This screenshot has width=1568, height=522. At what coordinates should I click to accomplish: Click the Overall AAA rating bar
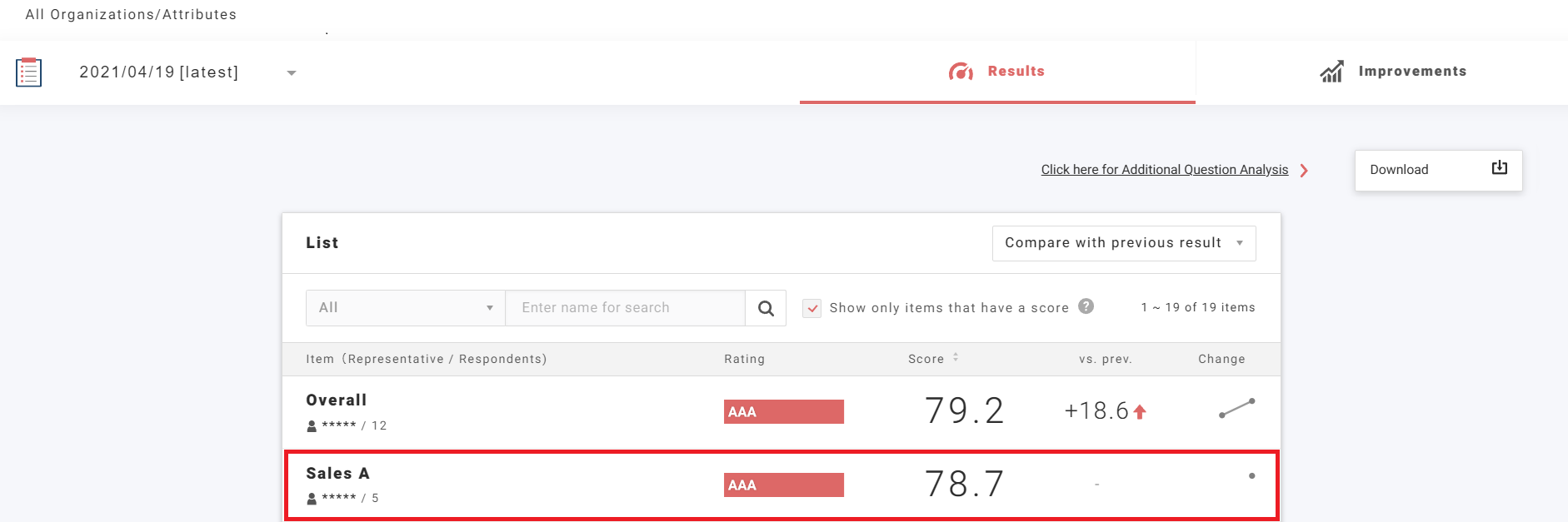783,412
